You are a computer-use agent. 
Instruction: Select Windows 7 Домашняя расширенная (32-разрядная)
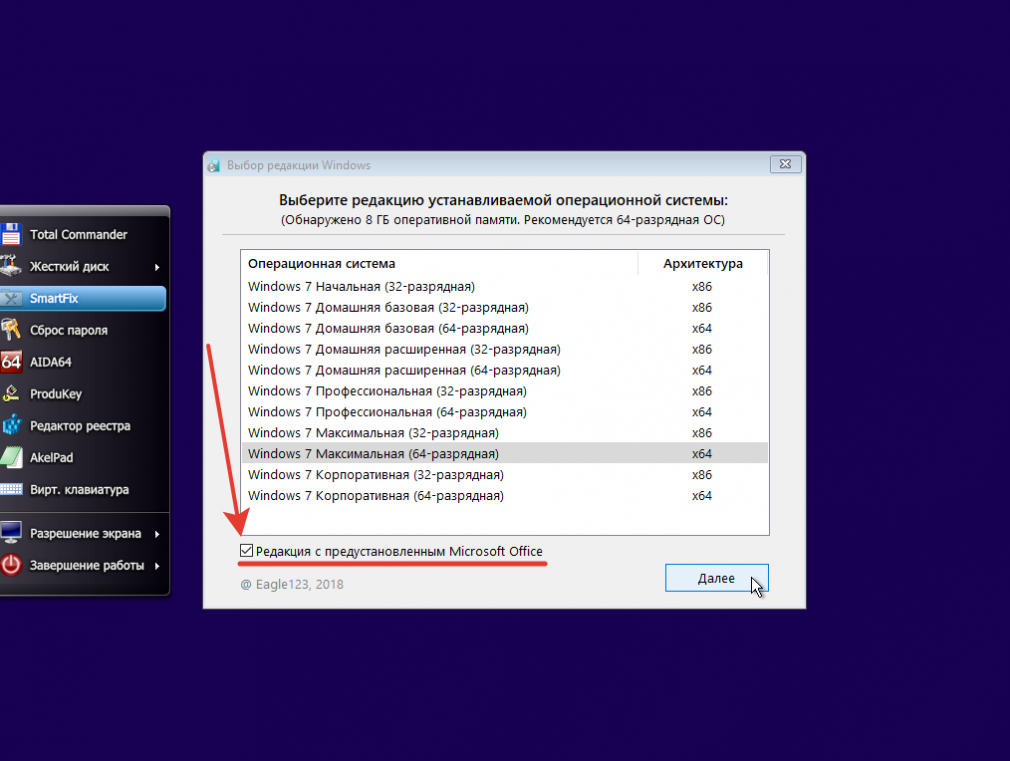pos(505,349)
